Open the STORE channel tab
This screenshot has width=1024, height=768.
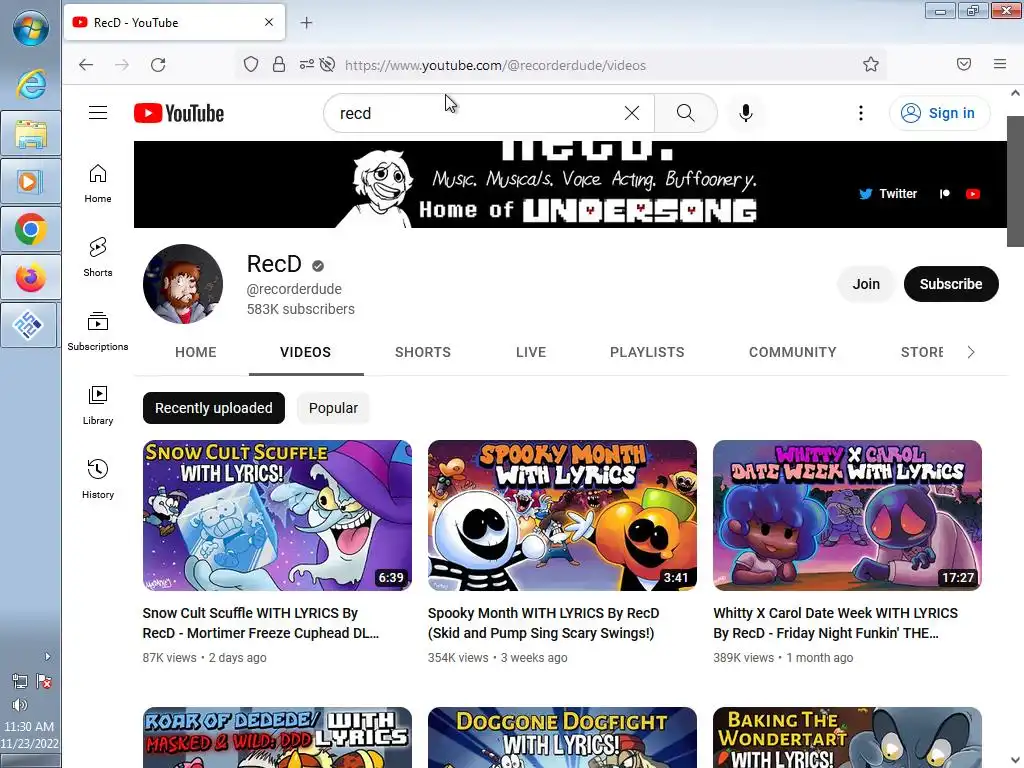(x=921, y=352)
